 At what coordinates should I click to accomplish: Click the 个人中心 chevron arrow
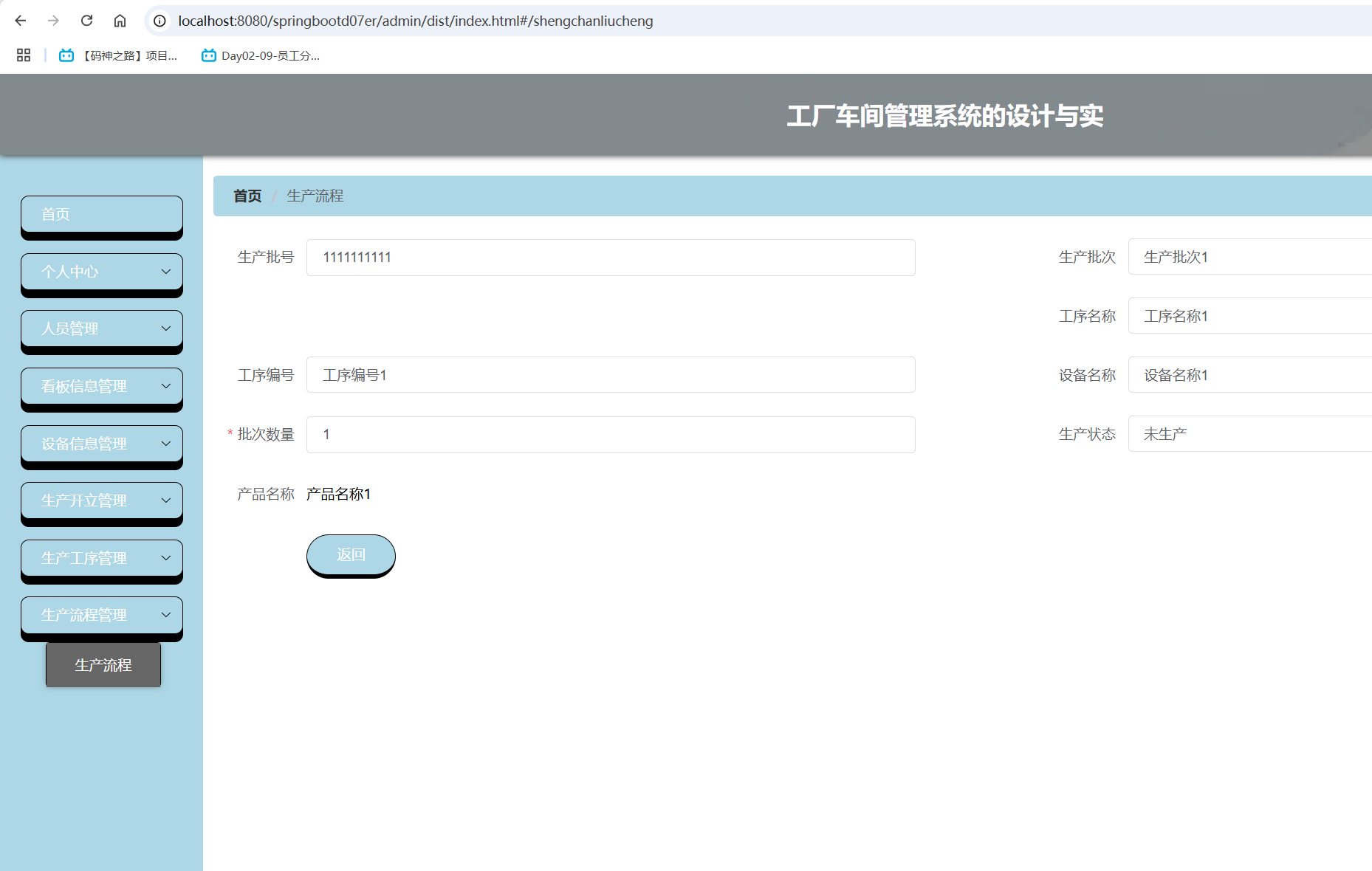point(166,272)
